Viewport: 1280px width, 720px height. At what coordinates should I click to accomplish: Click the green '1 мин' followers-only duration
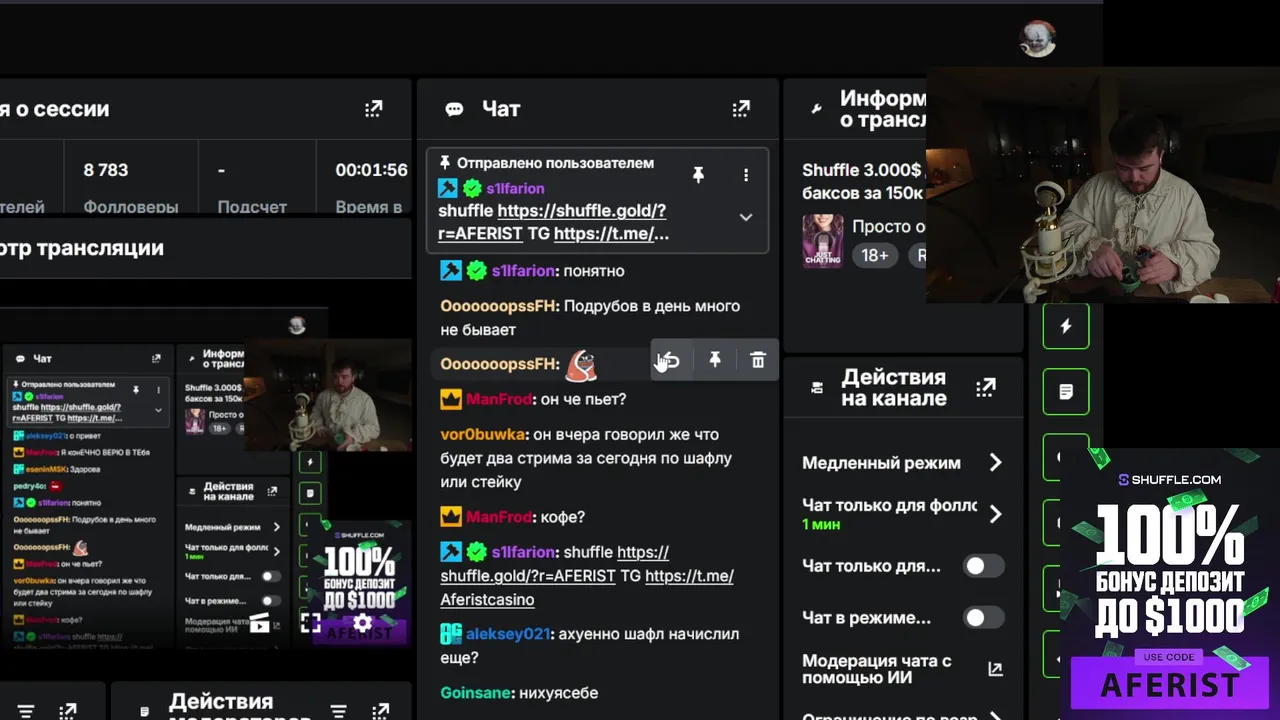821,525
